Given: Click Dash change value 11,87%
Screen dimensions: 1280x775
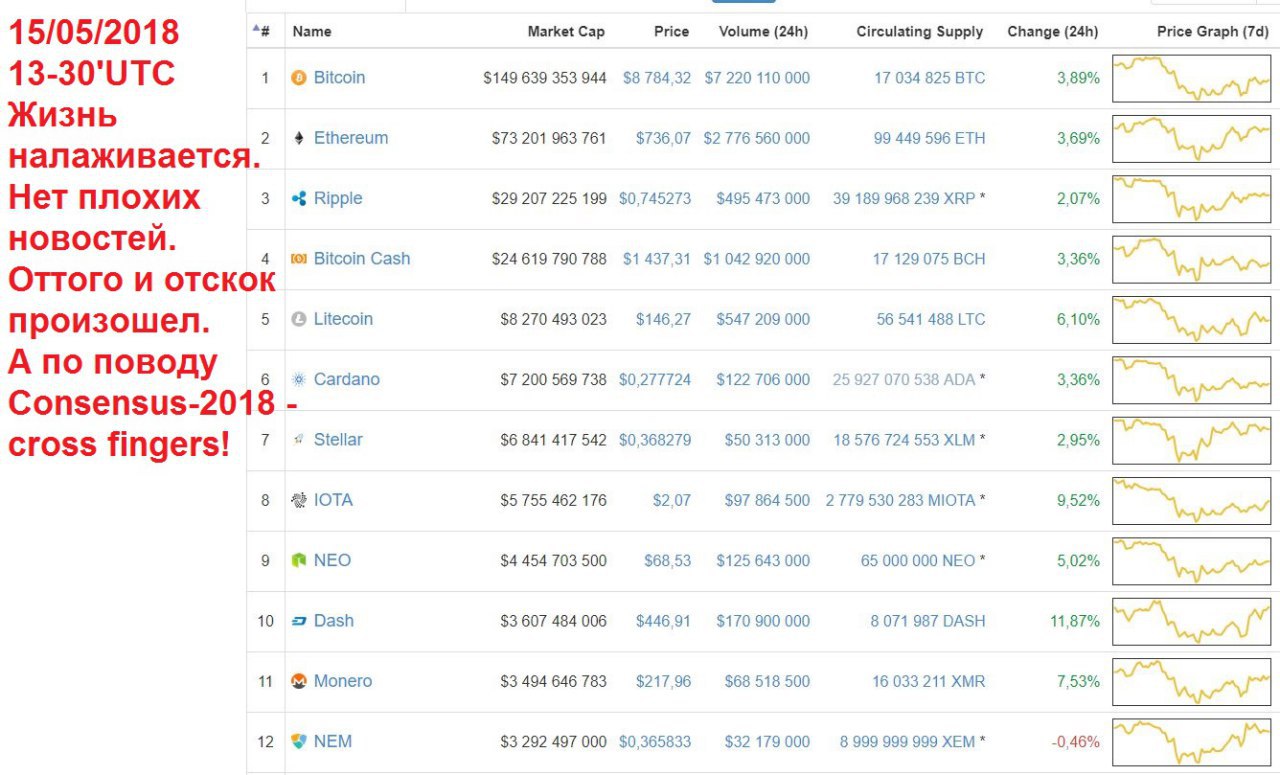Looking at the screenshot, I should click(x=1074, y=621).
